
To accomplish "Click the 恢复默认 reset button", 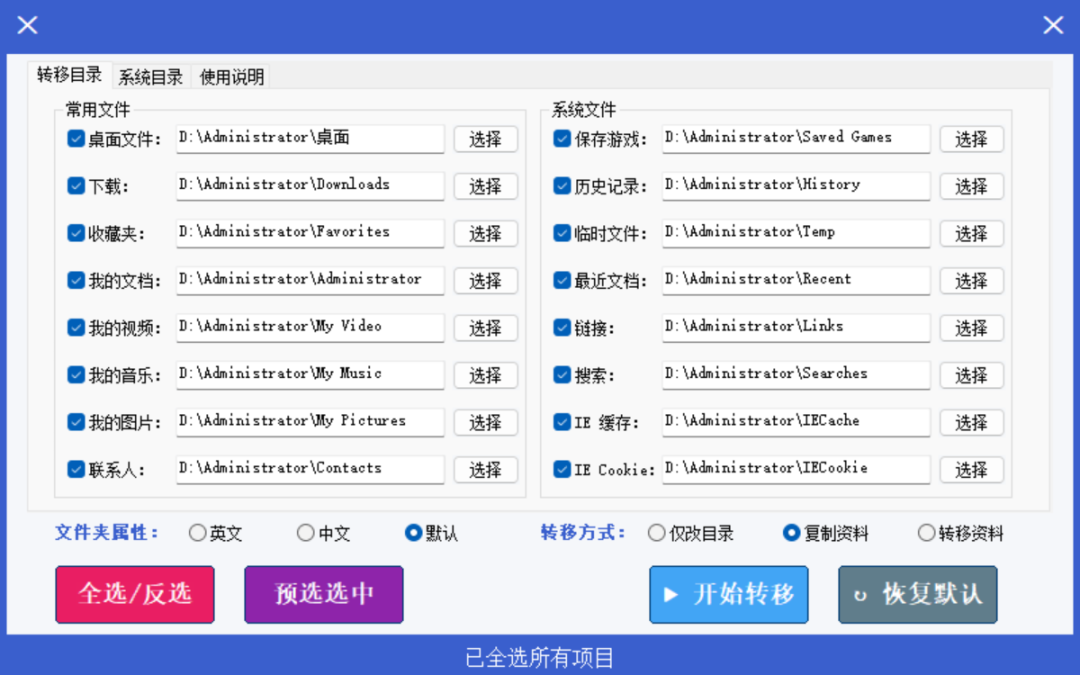I will click(x=917, y=594).
